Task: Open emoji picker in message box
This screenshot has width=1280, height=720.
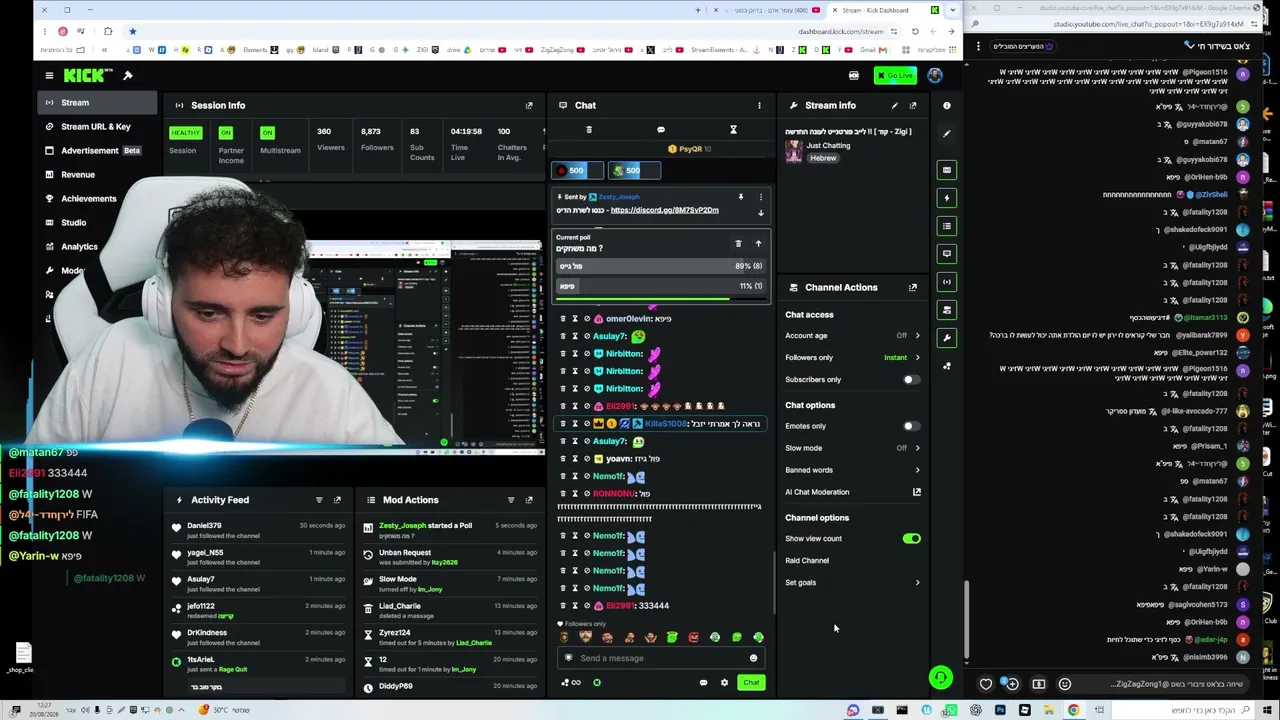Action: 753,658
